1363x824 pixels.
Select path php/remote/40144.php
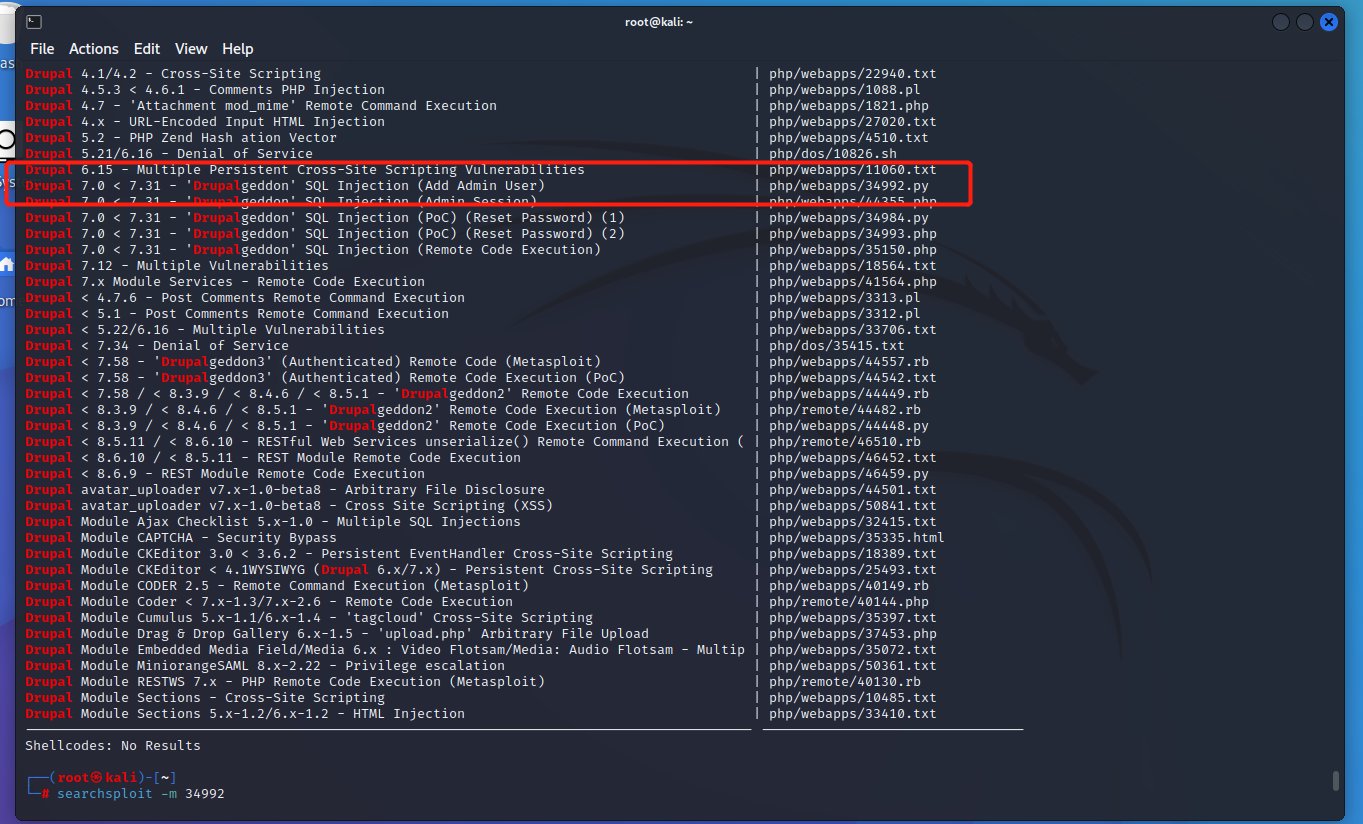tap(849, 602)
